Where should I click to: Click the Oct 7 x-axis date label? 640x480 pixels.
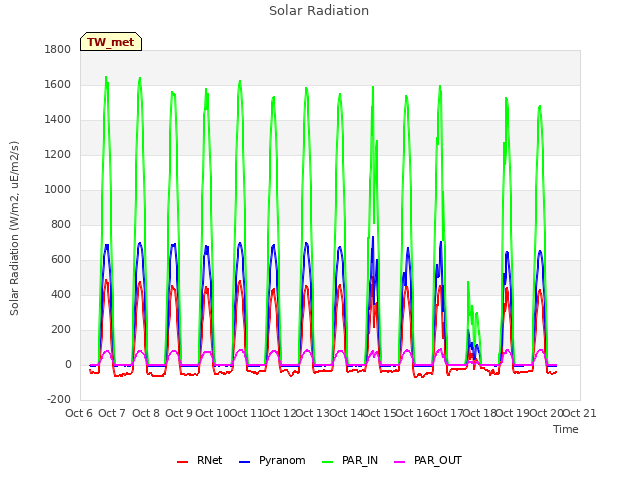click(x=112, y=413)
